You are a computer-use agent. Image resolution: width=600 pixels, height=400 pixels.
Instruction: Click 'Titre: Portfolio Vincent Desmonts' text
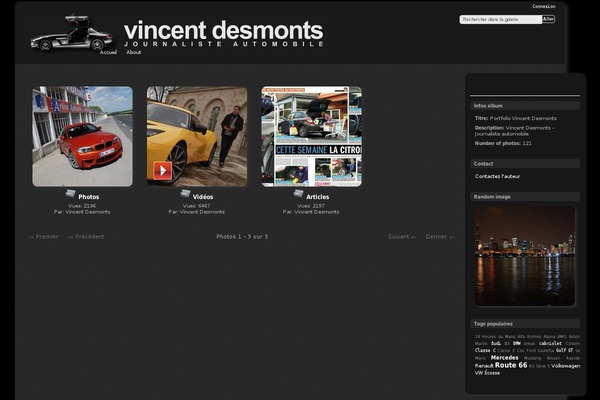[515, 118]
